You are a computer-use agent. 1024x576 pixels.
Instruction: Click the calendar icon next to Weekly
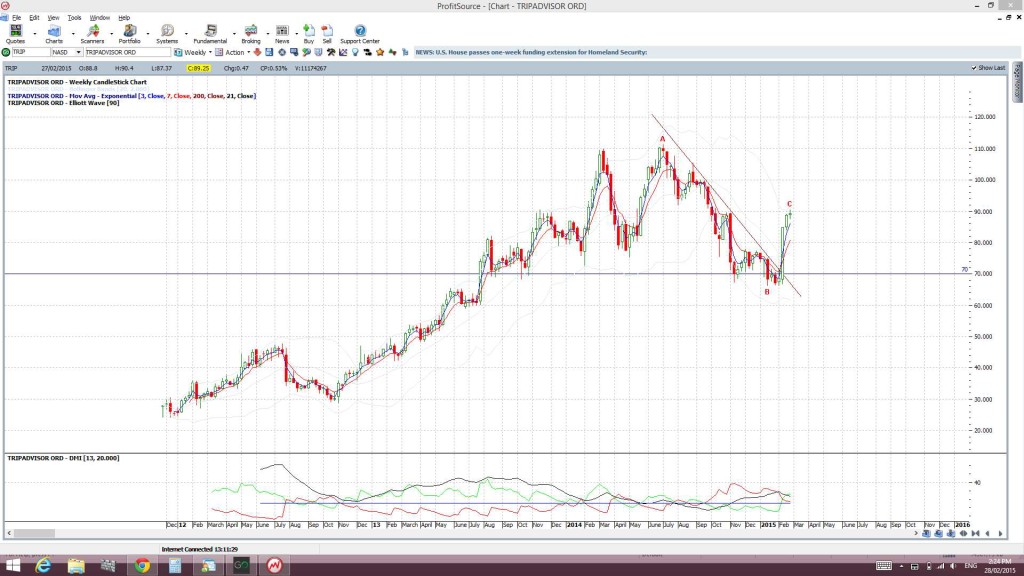[x=178, y=52]
